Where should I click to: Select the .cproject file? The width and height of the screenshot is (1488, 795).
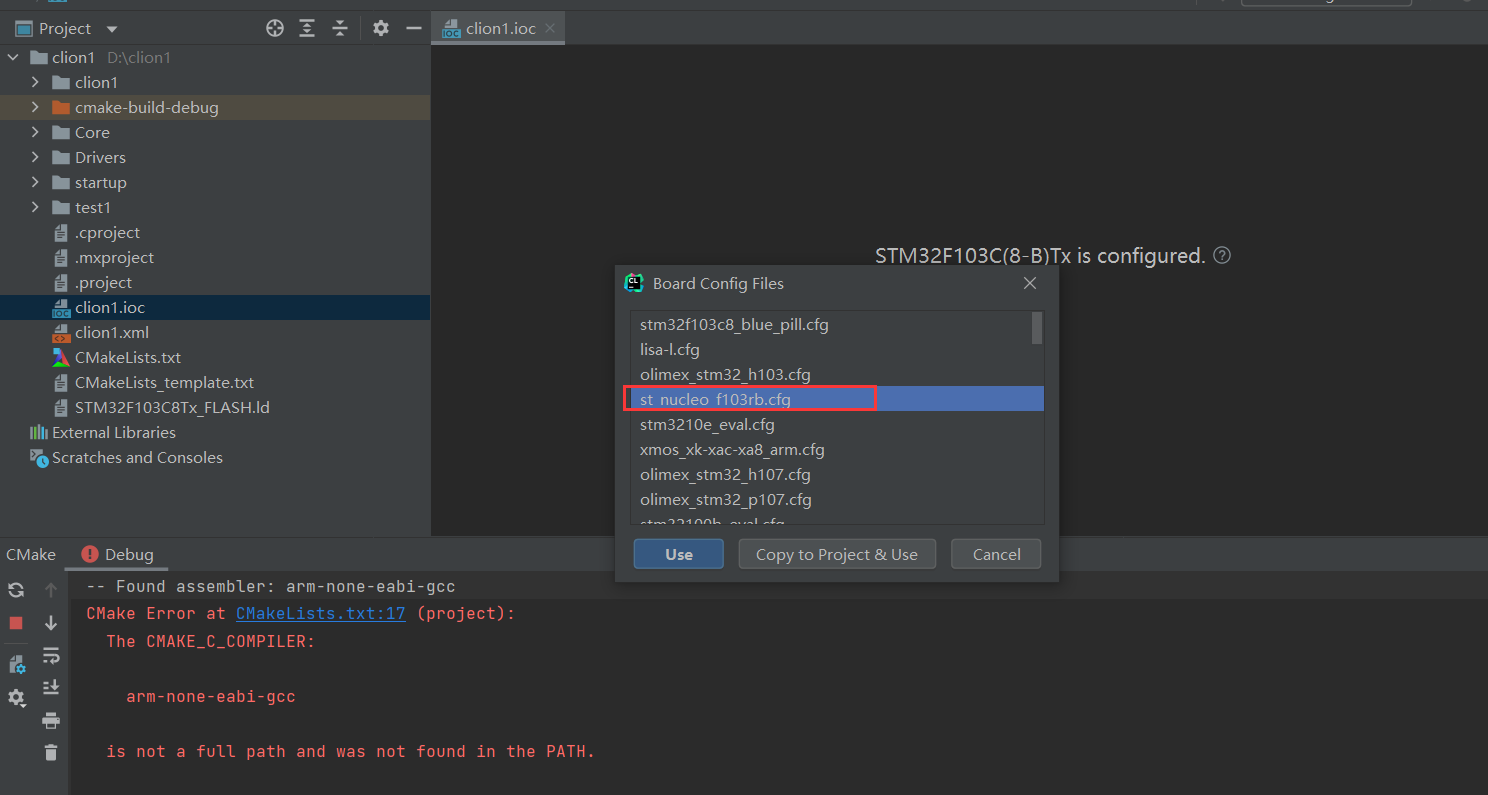coord(107,233)
